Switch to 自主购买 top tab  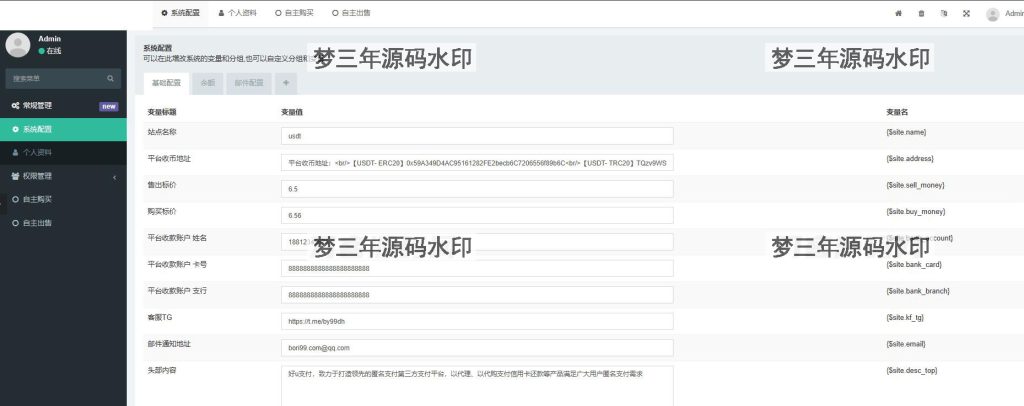tap(295, 13)
